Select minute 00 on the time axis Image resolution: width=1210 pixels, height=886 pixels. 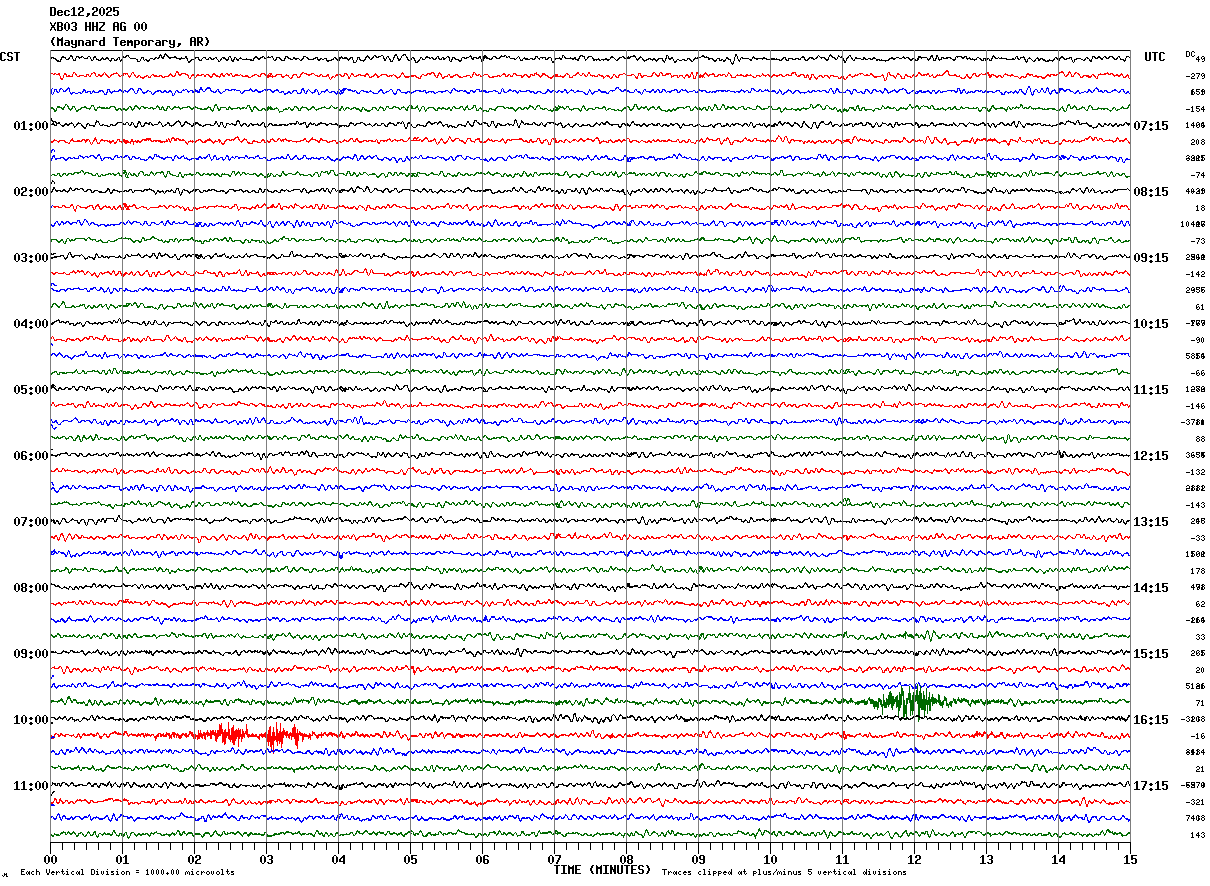(50, 859)
